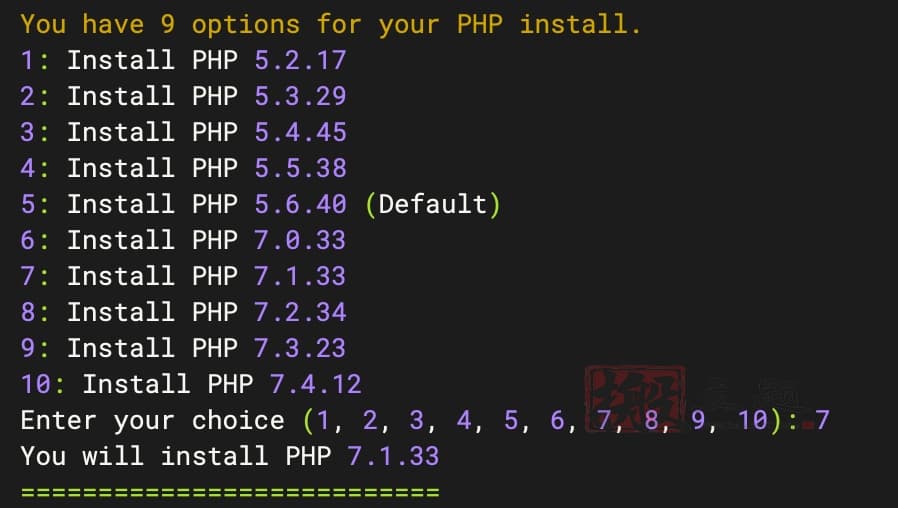Select option 1 Install PHP 5.2.17
The height and width of the screenshot is (508, 898).
coord(183,60)
